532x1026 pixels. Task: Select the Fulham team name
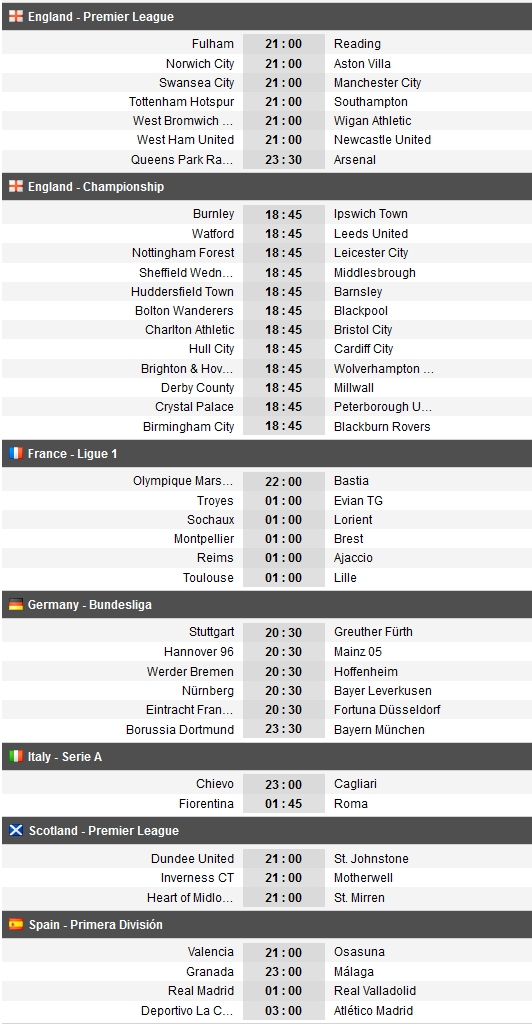213,44
